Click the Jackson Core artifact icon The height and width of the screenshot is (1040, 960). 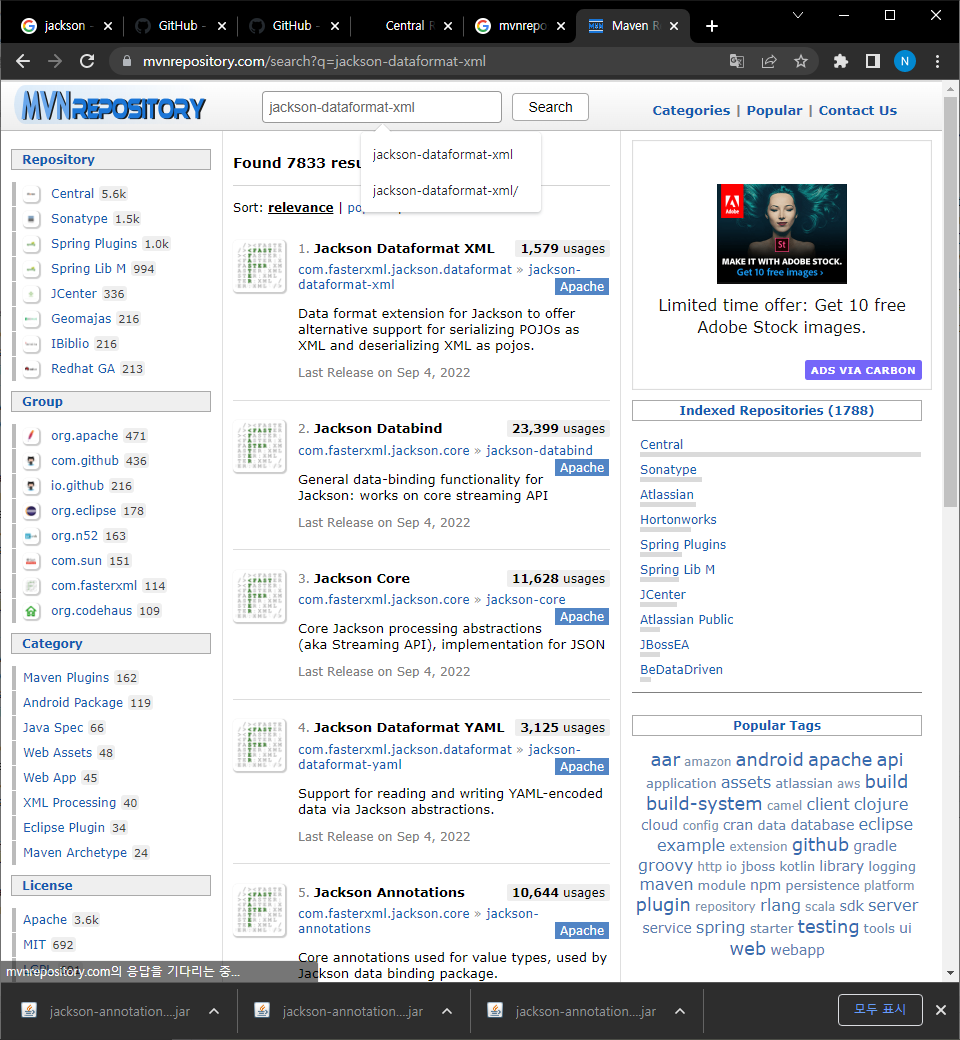point(259,596)
